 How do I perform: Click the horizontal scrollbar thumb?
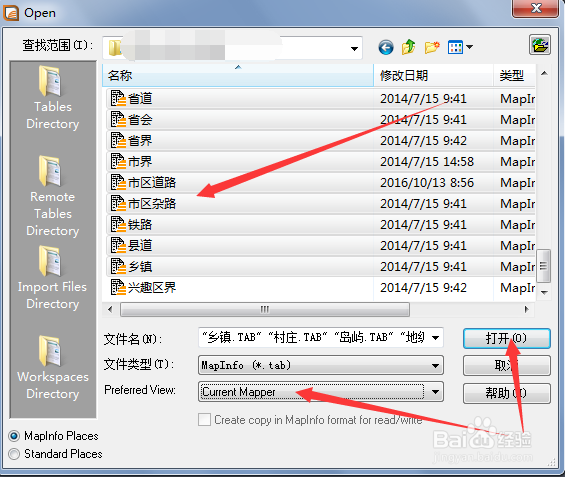[x=265, y=309]
